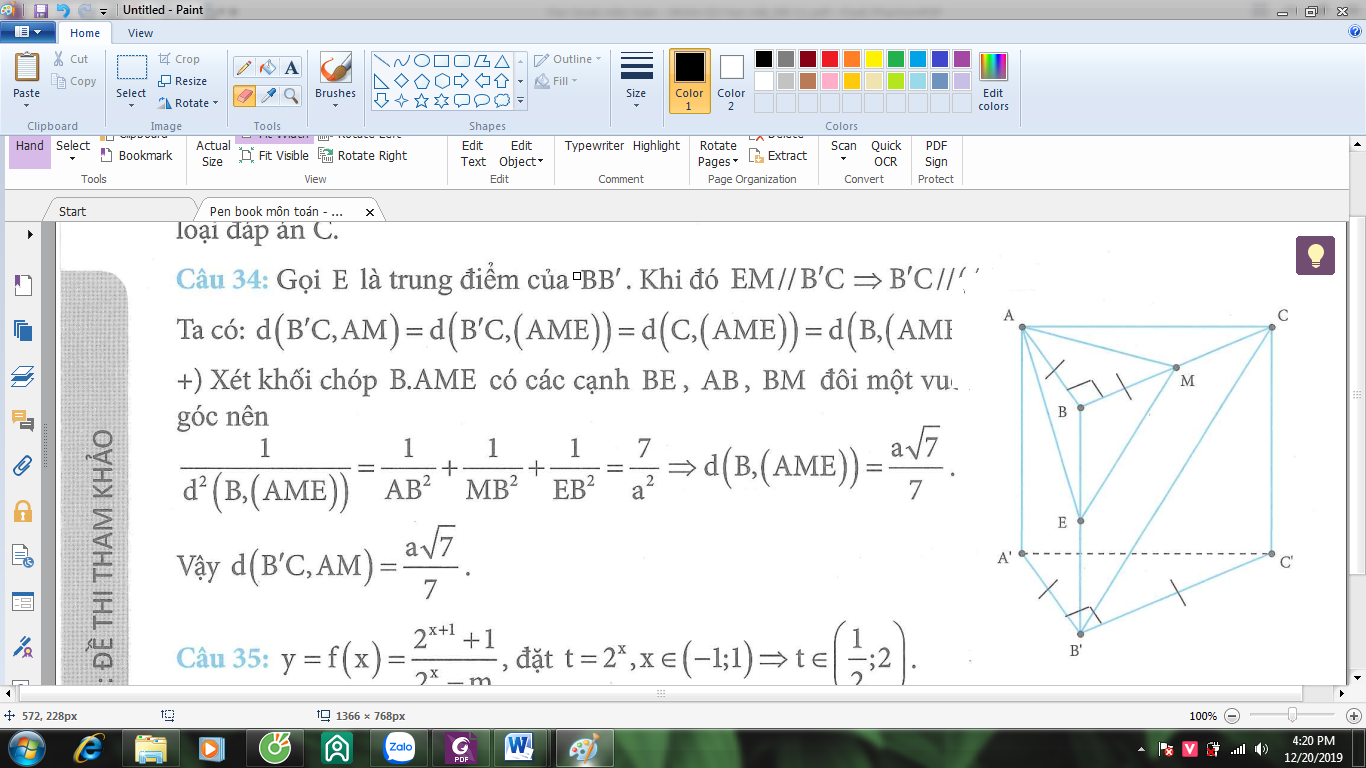Select Color 1 button

point(689,82)
